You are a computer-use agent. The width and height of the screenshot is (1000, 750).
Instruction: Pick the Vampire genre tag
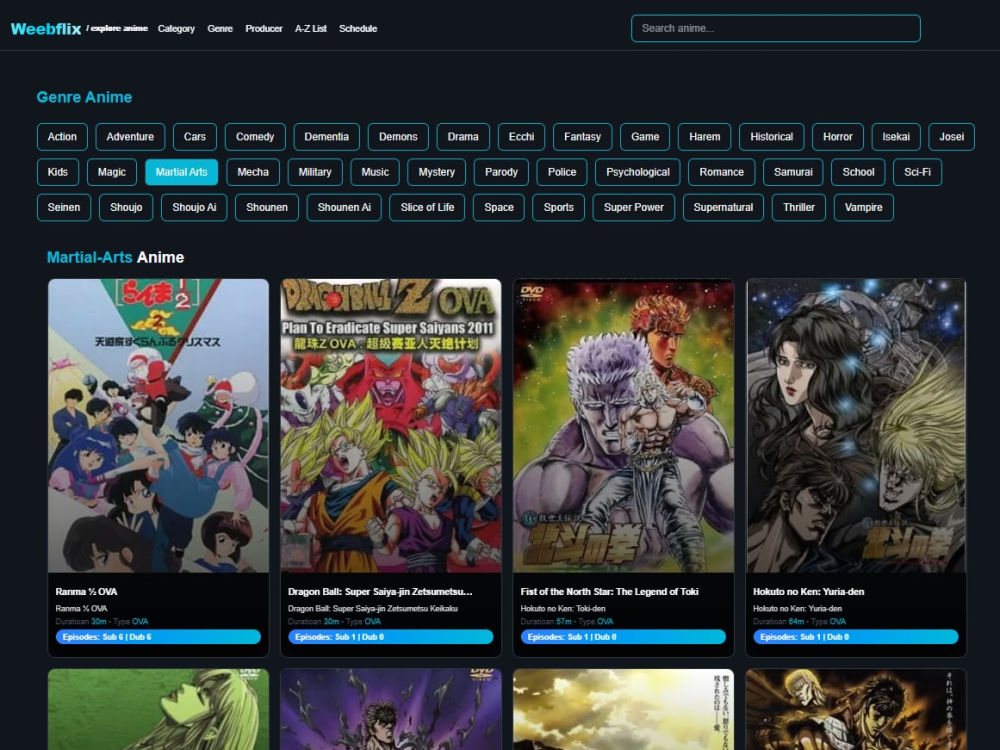[x=864, y=207]
